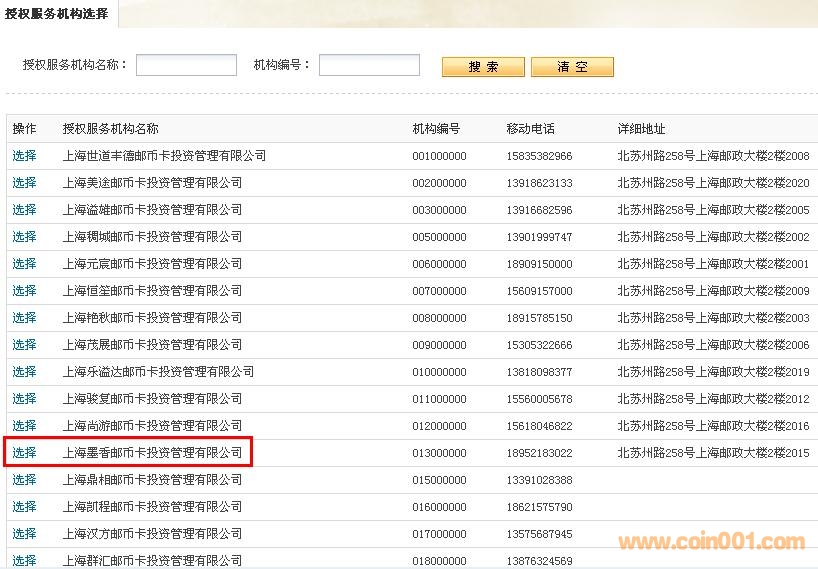Switch to the 授权服务机构选择 tab
The image size is (818, 569).
pos(57,14)
